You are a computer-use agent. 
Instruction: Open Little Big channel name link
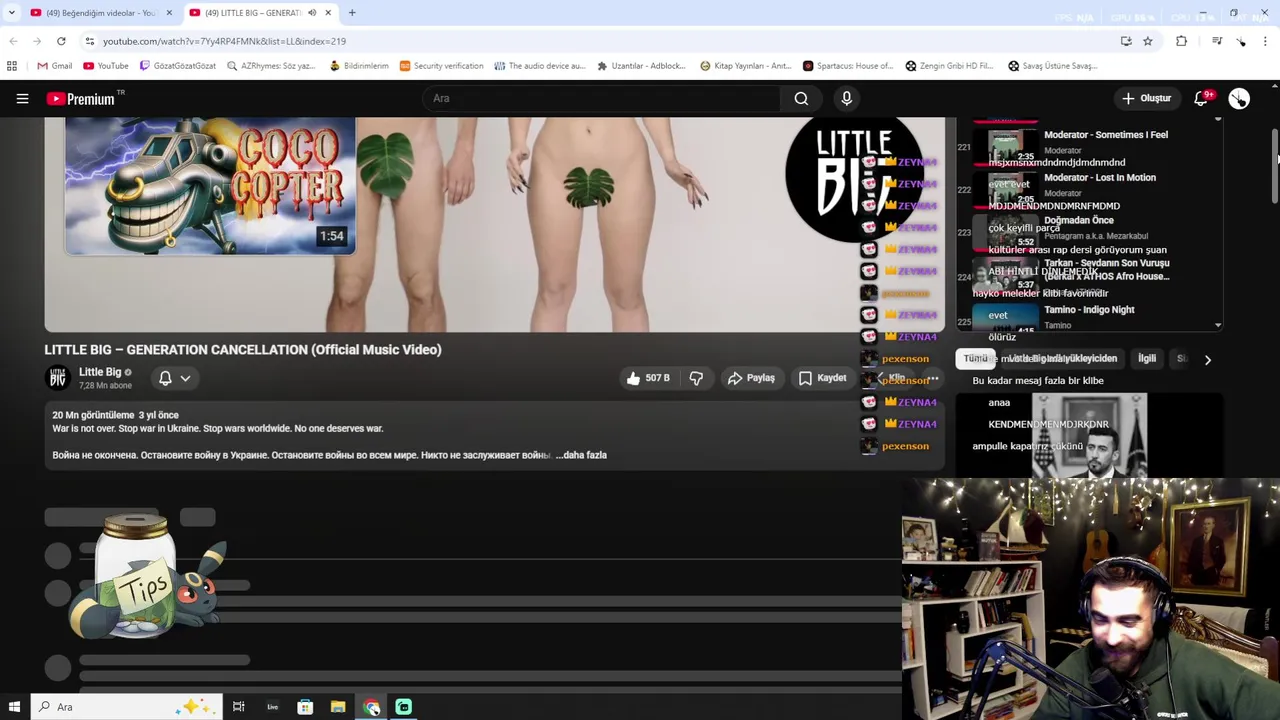click(100, 372)
